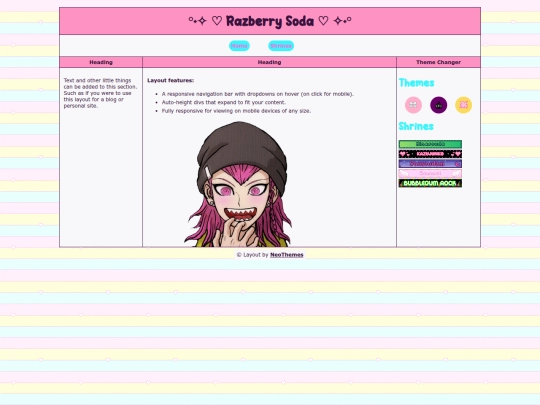Click the Themes heading in sidebar
Image resolution: width=540 pixels, height=405 pixels.
(416, 83)
